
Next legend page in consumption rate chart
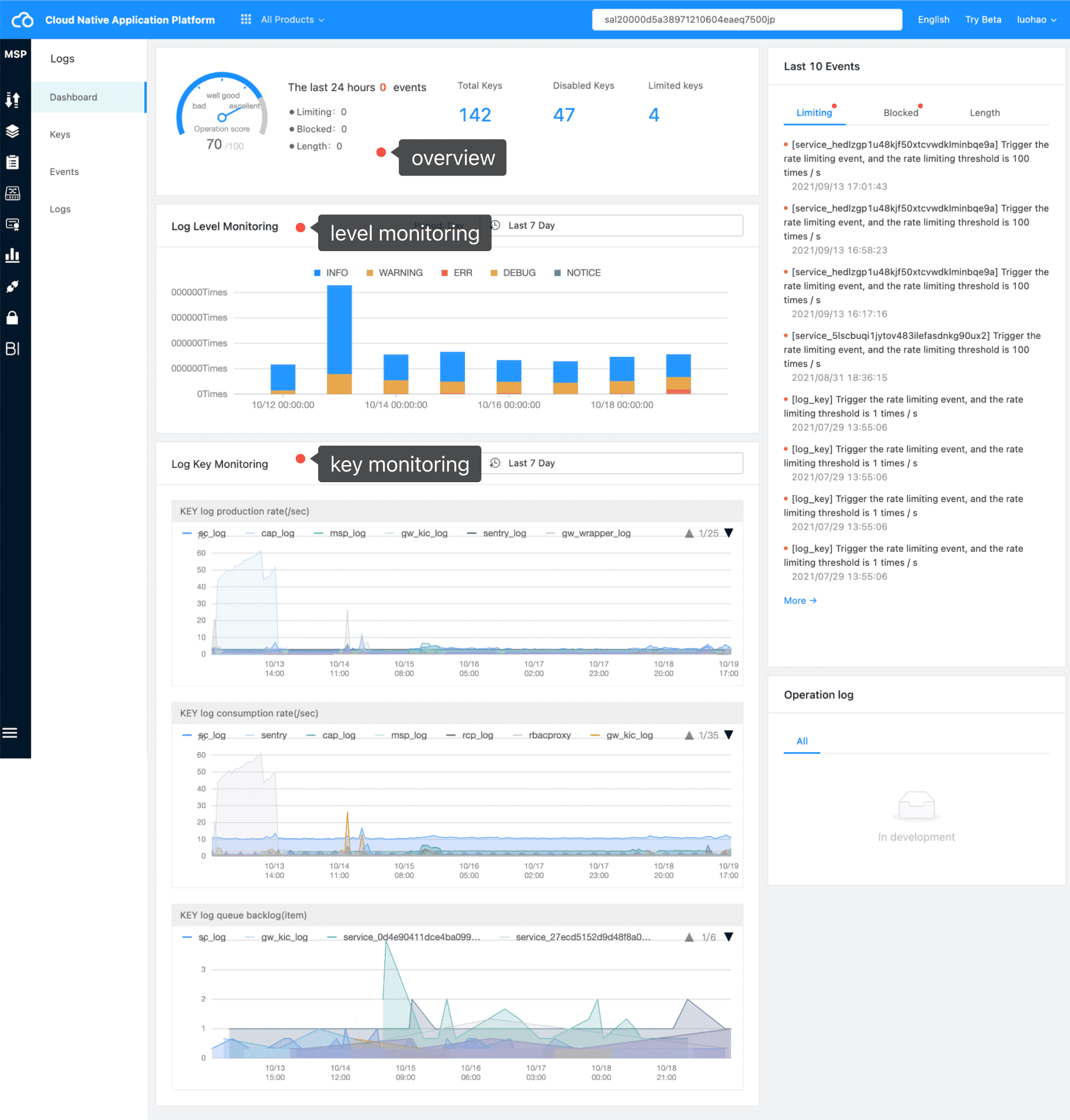point(729,735)
